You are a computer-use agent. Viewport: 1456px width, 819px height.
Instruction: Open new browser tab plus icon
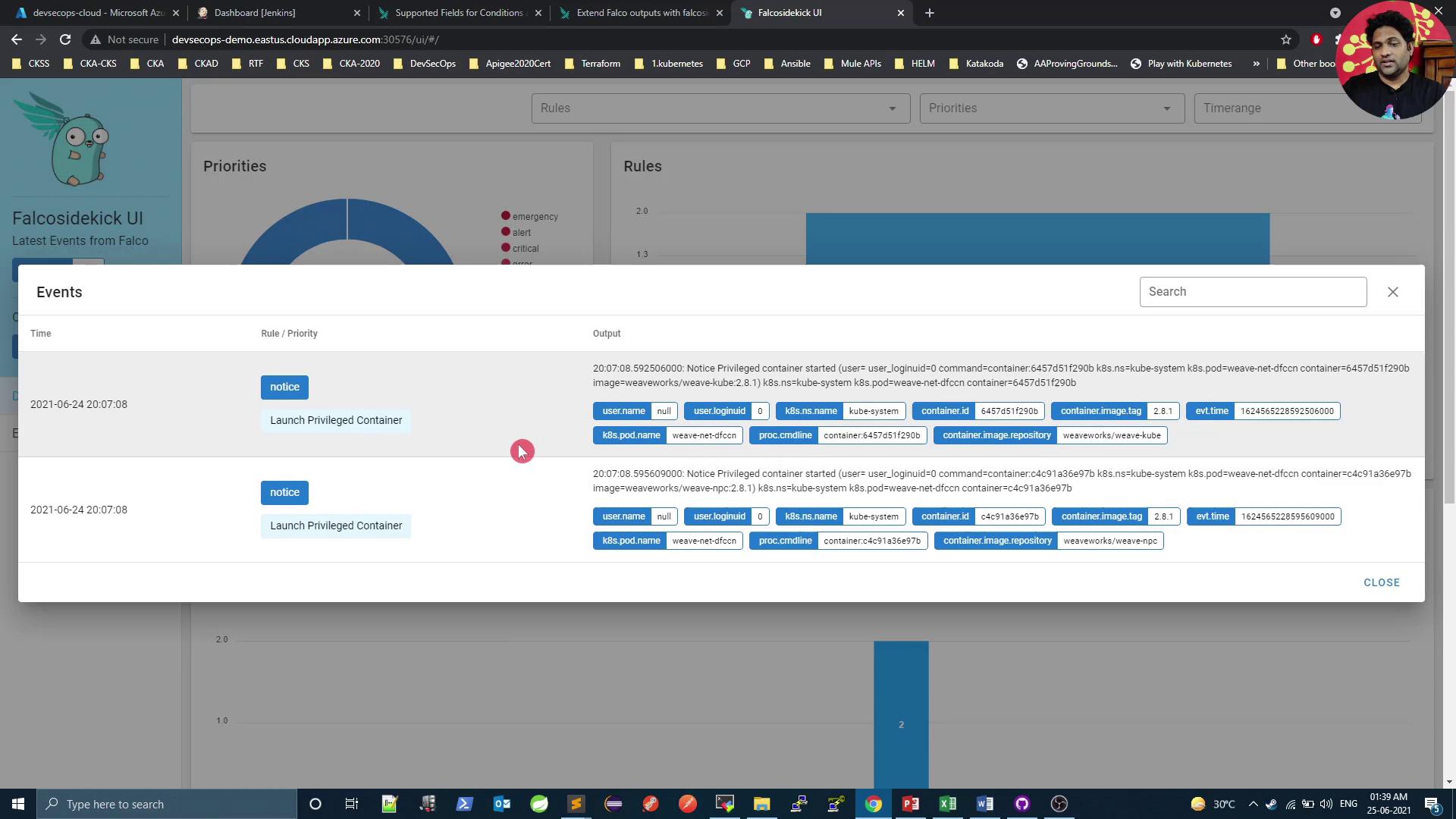point(930,13)
